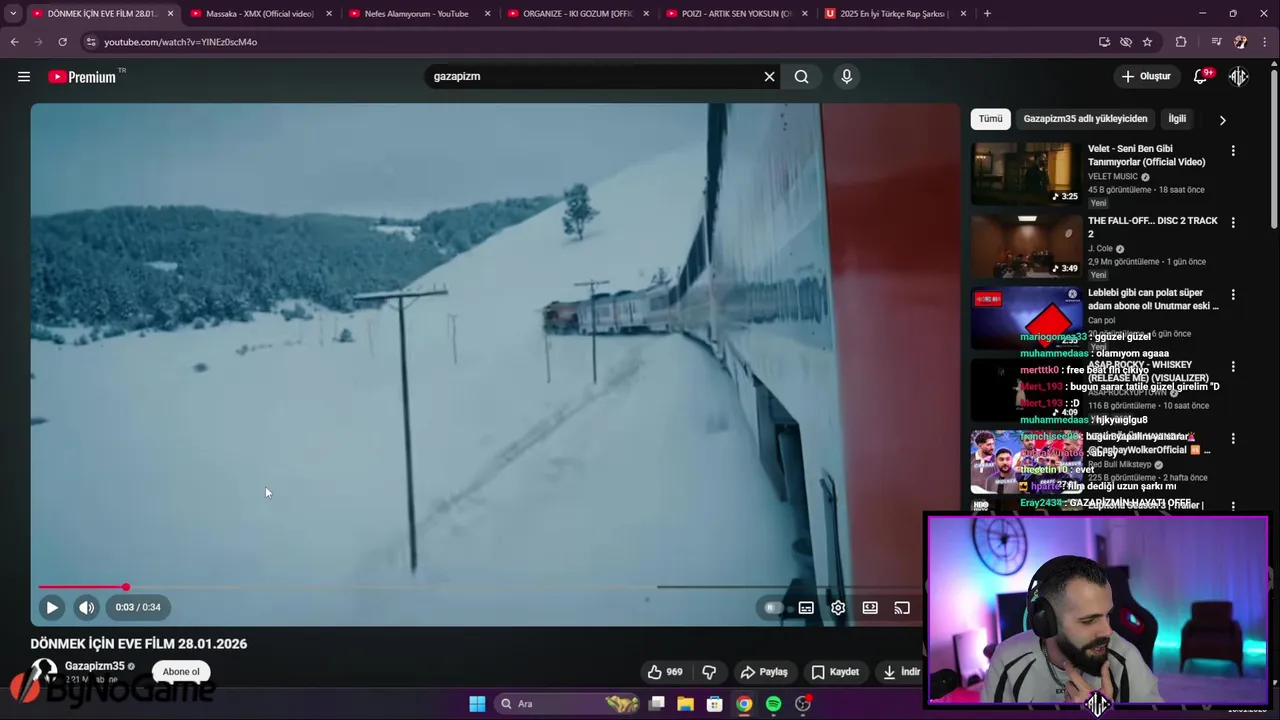Download the video using the İndir button
1280x720 pixels.
pyautogui.click(x=901, y=672)
